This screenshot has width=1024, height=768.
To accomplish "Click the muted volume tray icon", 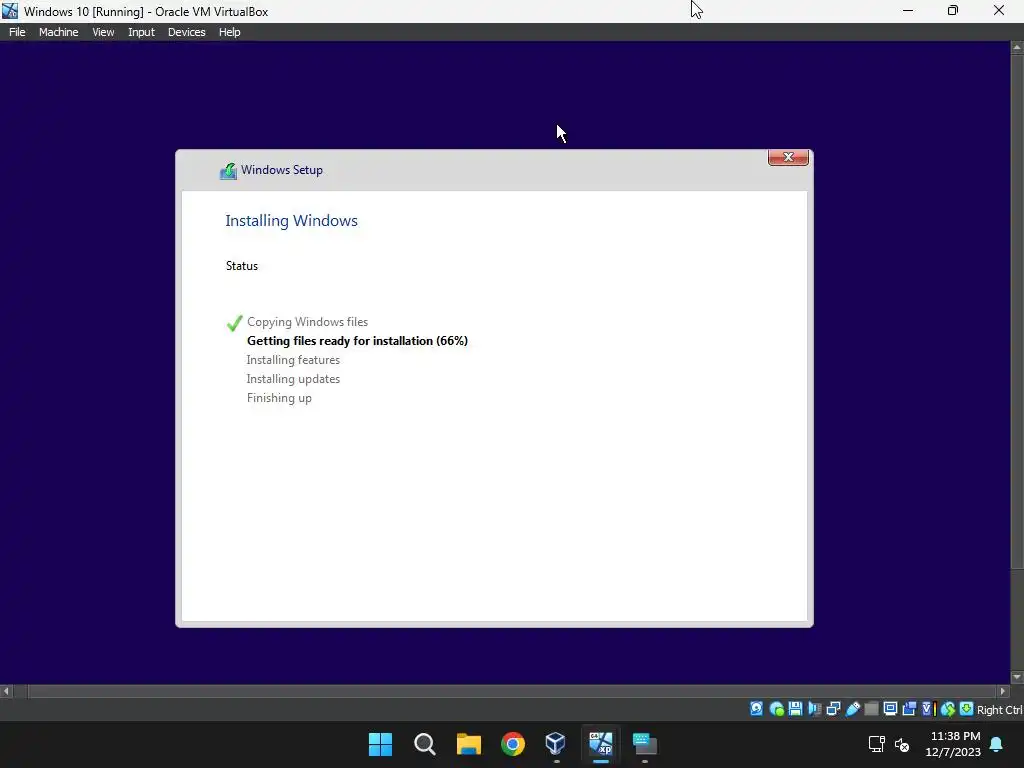I will tap(902, 744).
